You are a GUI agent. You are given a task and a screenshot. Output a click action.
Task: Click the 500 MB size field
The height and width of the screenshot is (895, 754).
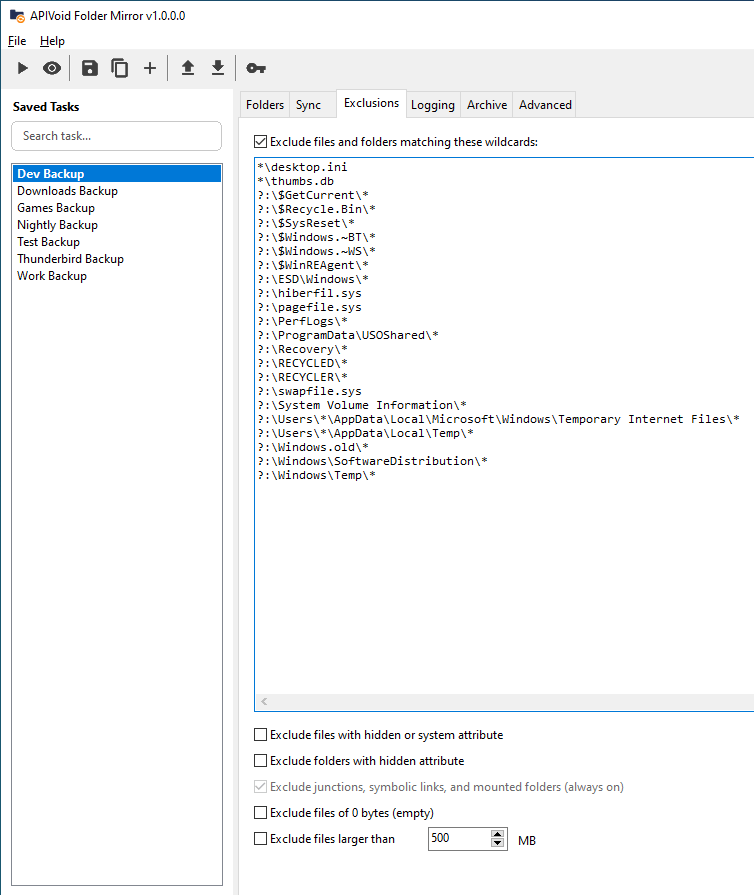459,838
